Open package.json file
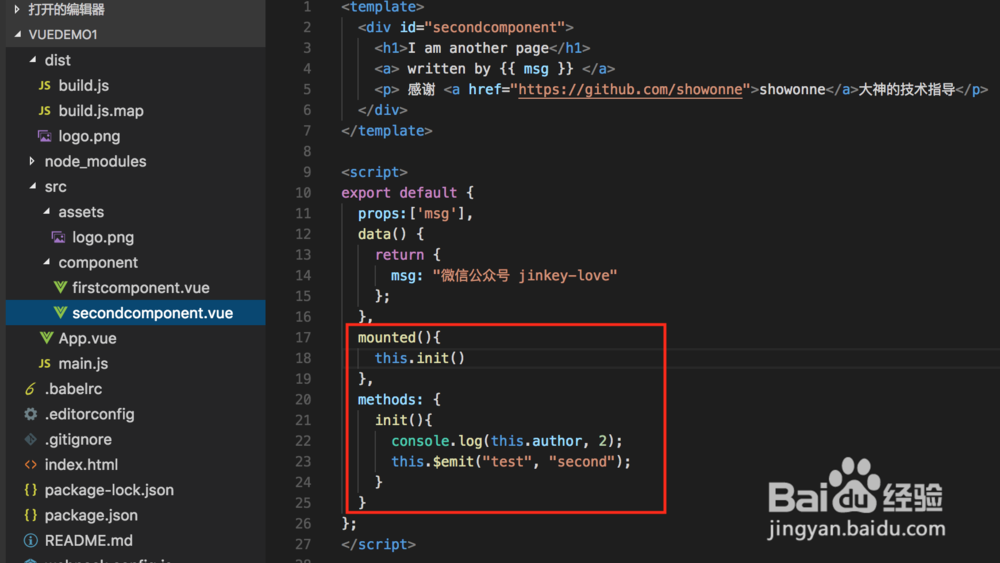Screen dimensions: 1000x563 tap(91, 515)
